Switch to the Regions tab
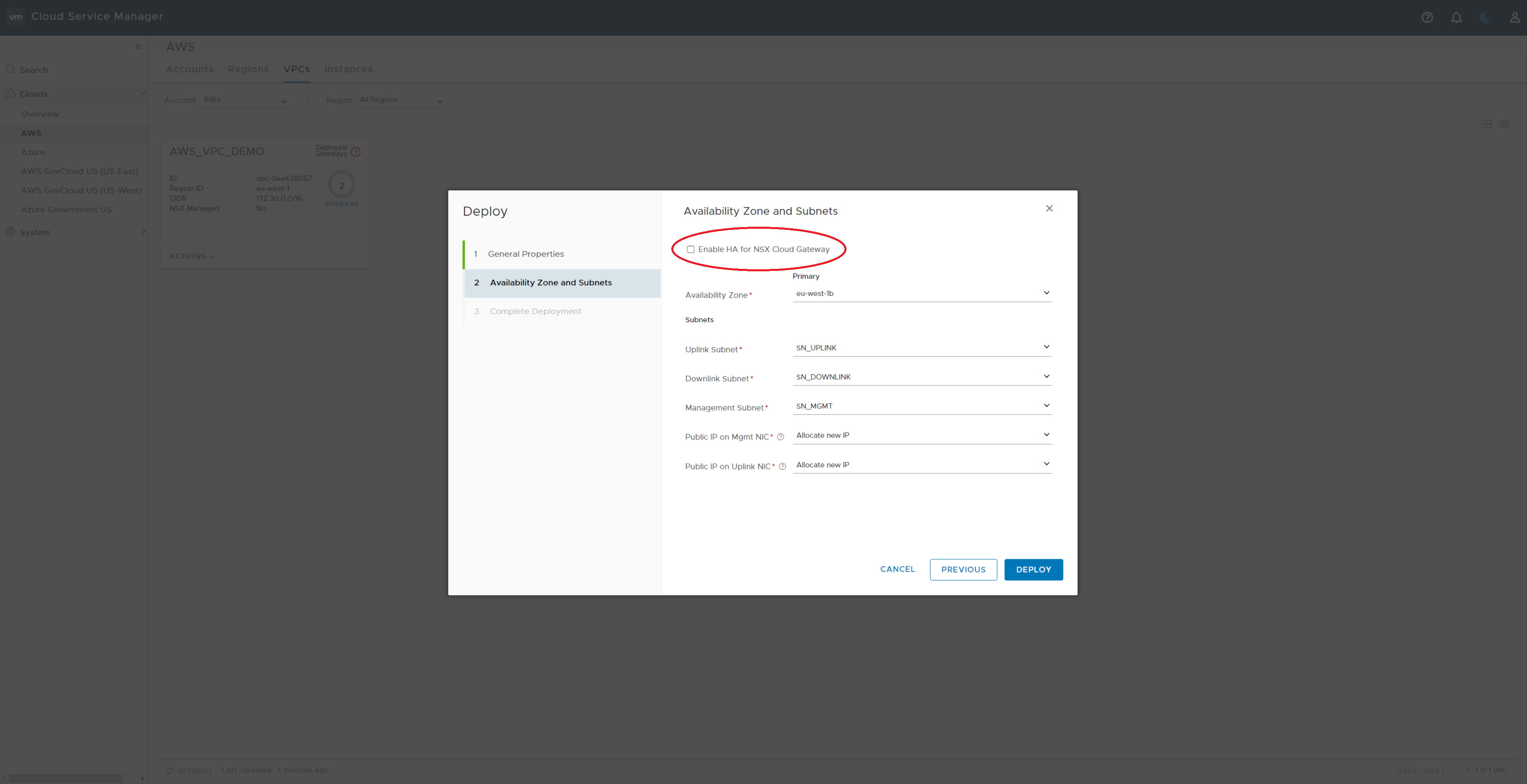1527x784 pixels. coord(248,69)
